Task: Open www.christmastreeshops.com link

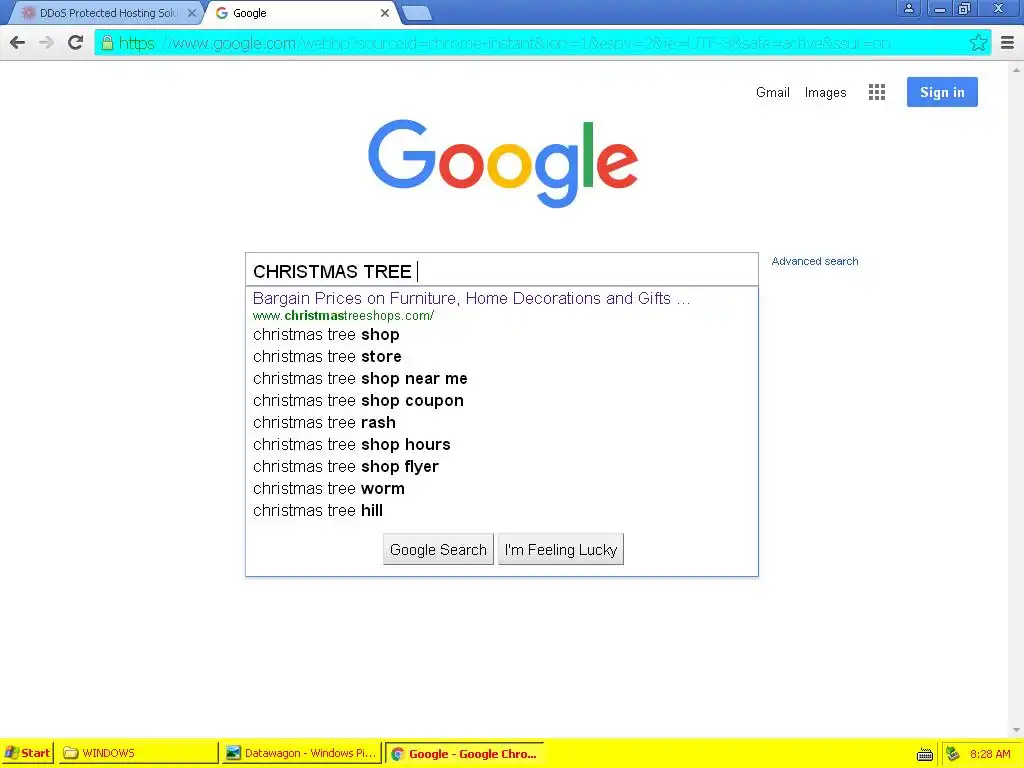Action: click(343, 316)
